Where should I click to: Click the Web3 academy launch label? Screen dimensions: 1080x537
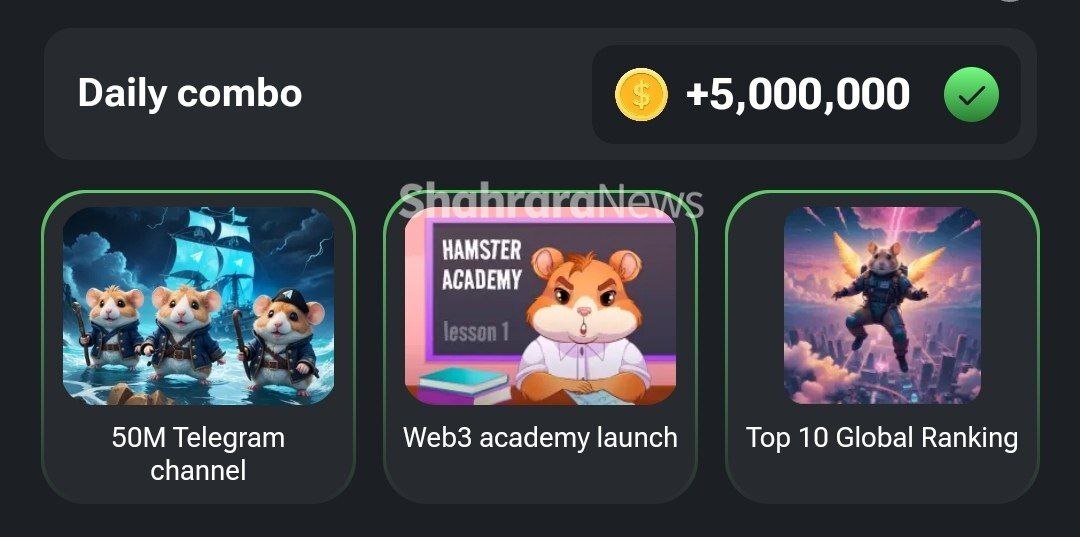pyautogui.click(x=540, y=438)
